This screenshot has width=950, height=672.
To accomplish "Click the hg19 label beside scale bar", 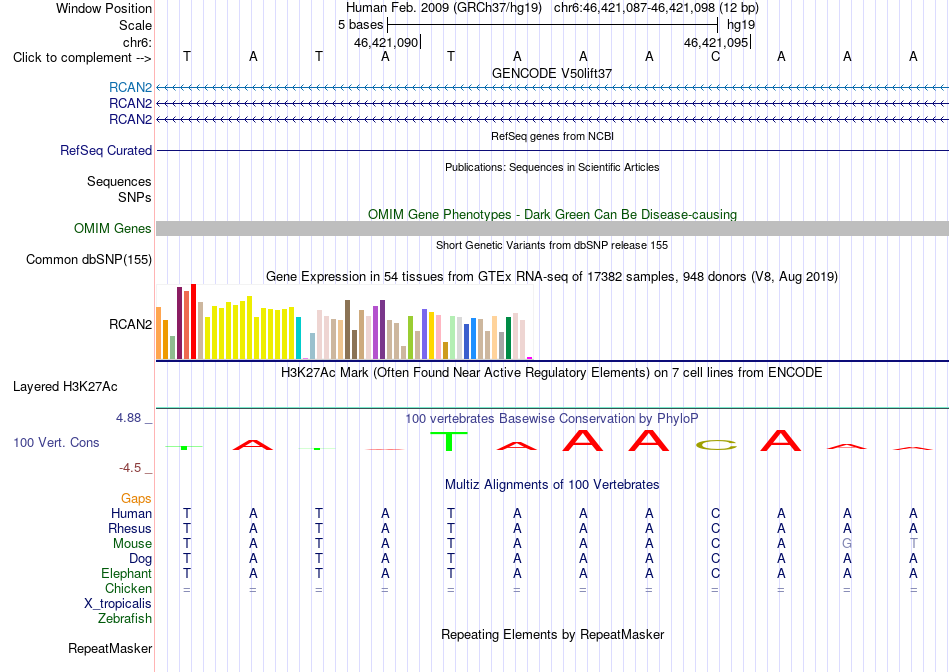I will pyautogui.click(x=741, y=25).
